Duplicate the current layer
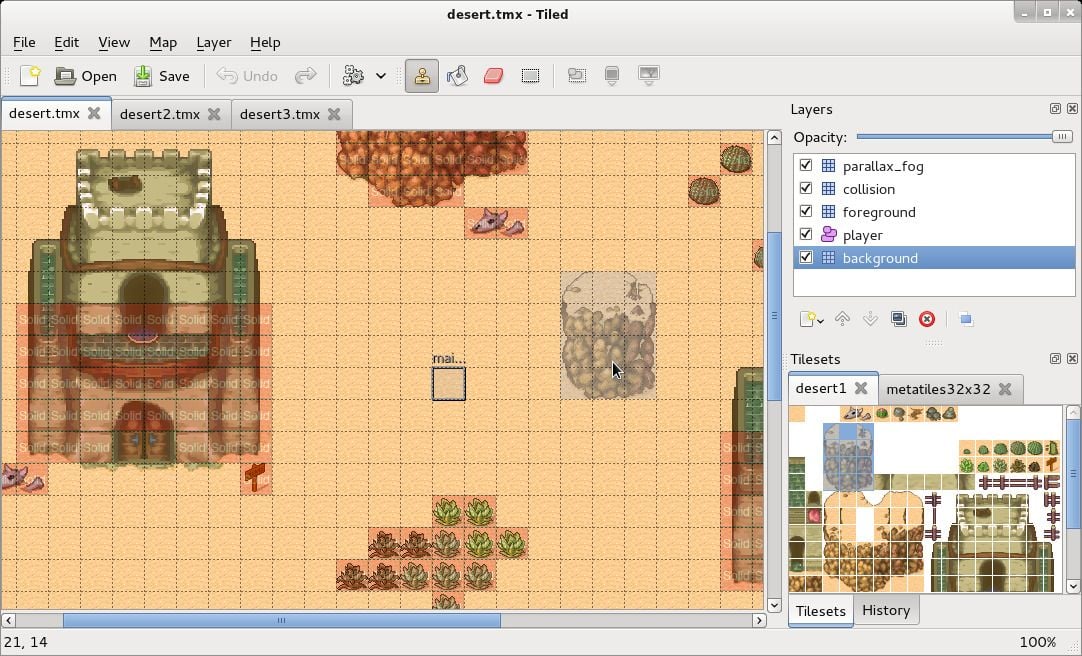 coord(898,318)
